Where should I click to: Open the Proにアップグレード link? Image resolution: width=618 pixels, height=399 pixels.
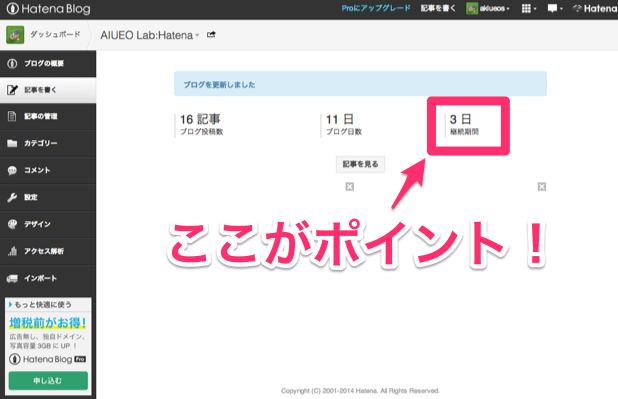376,8
